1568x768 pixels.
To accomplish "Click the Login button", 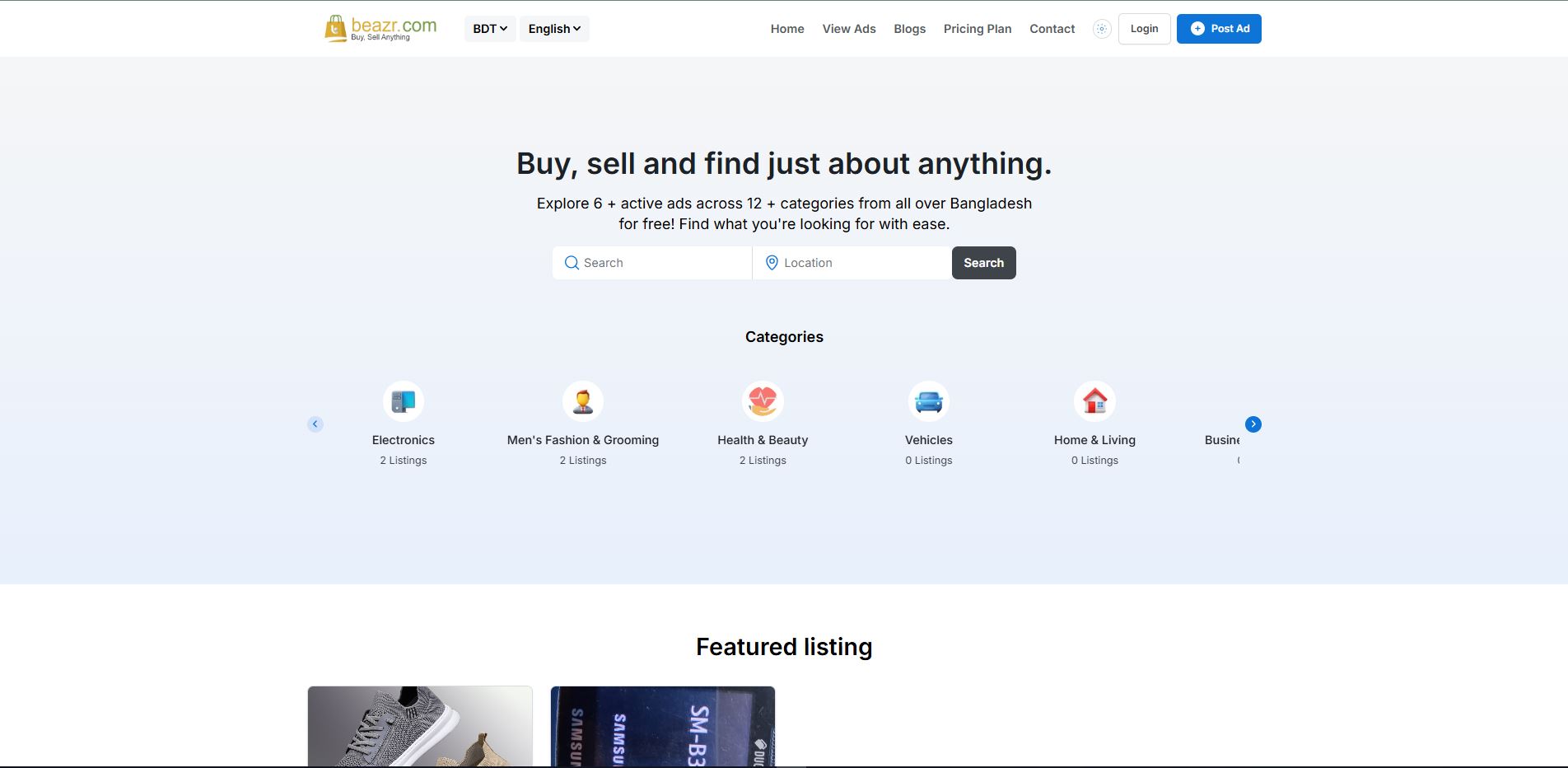I will coord(1144,29).
